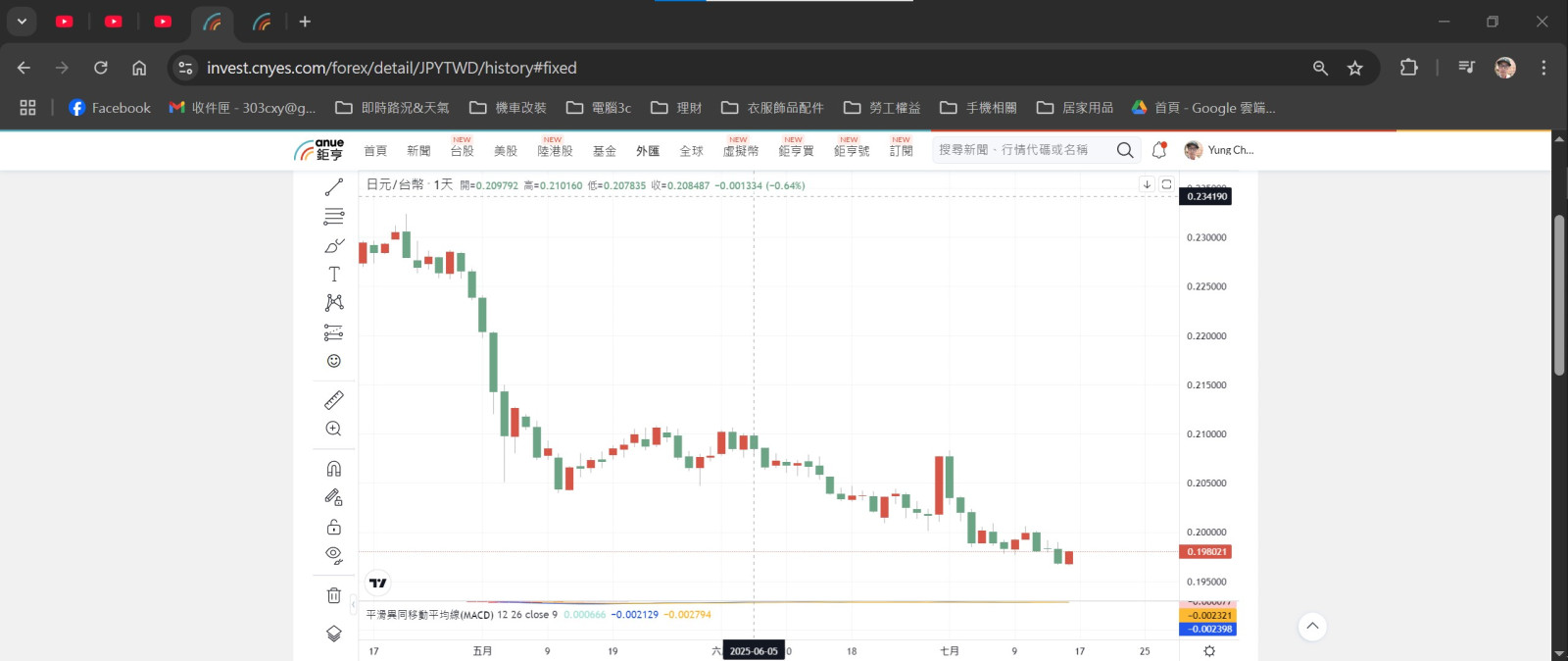This screenshot has height=661, width=1568.
Task: Open the 美股 menu item
Action: point(506,151)
